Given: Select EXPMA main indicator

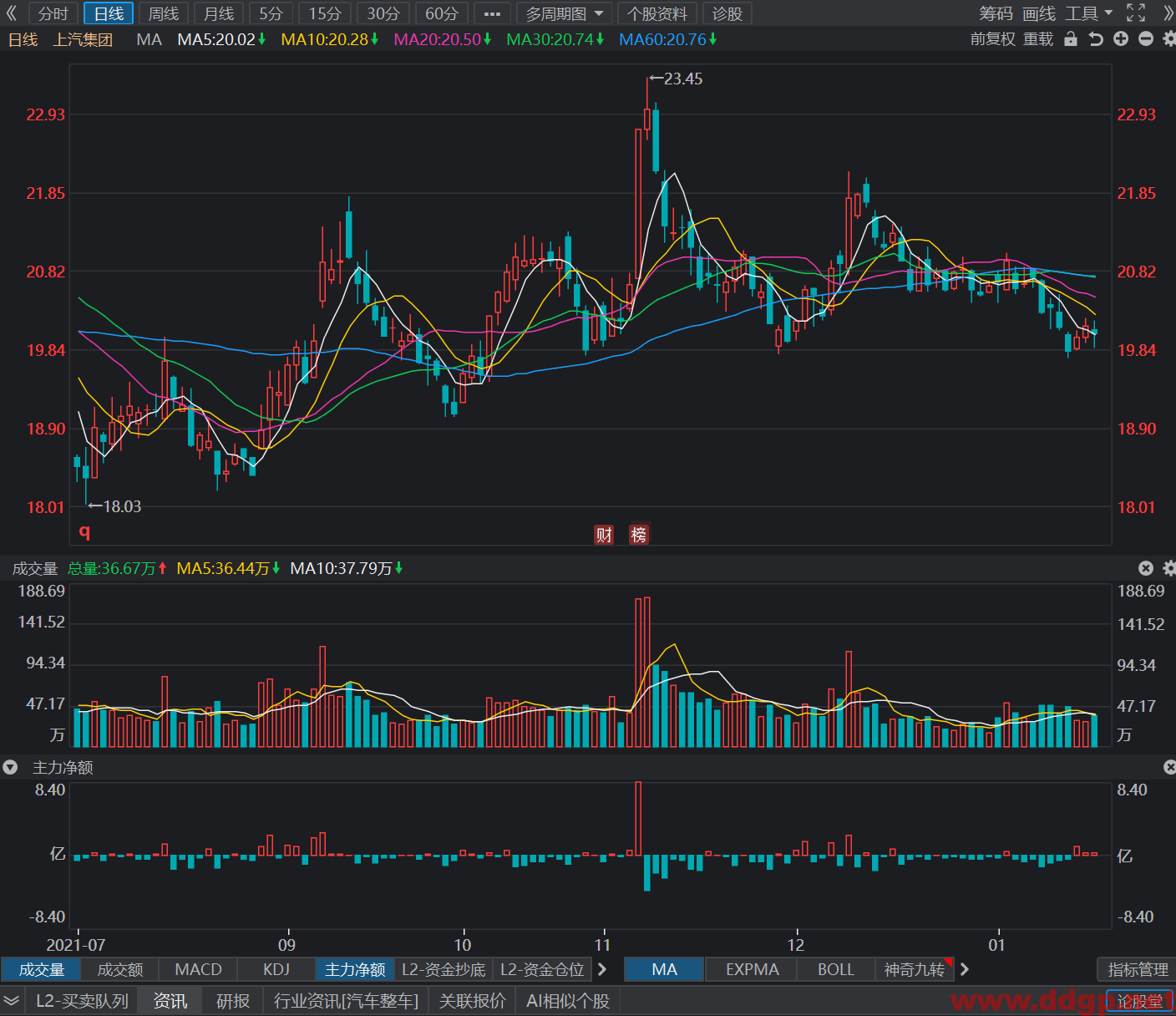Looking at the screenshot, I should click(752, 969).
